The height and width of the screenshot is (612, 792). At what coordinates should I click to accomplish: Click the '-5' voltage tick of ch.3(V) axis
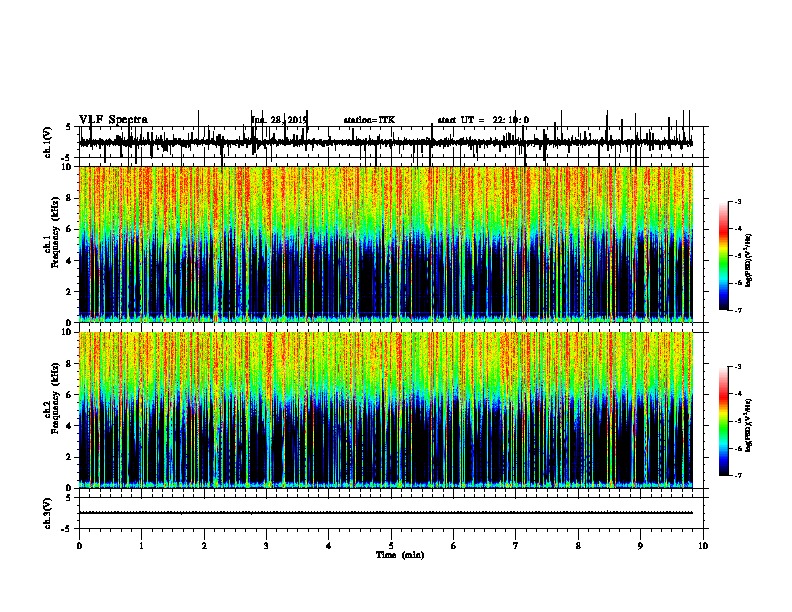[x=67, y=529]
